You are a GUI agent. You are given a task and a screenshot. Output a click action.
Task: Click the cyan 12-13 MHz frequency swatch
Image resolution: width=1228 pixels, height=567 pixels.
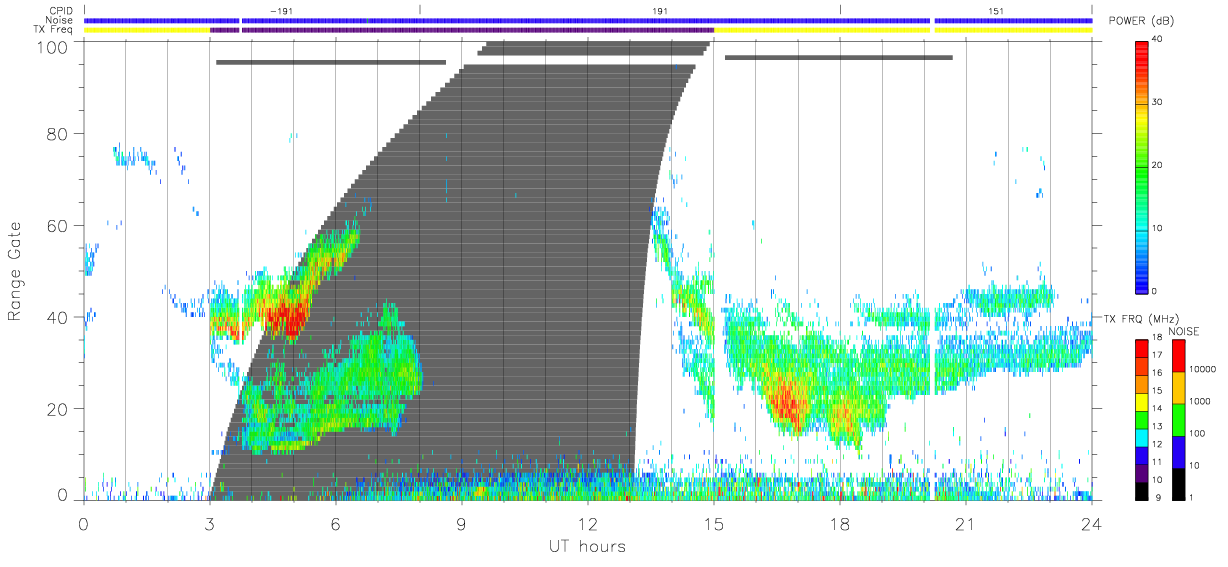tap(1142, 436)
